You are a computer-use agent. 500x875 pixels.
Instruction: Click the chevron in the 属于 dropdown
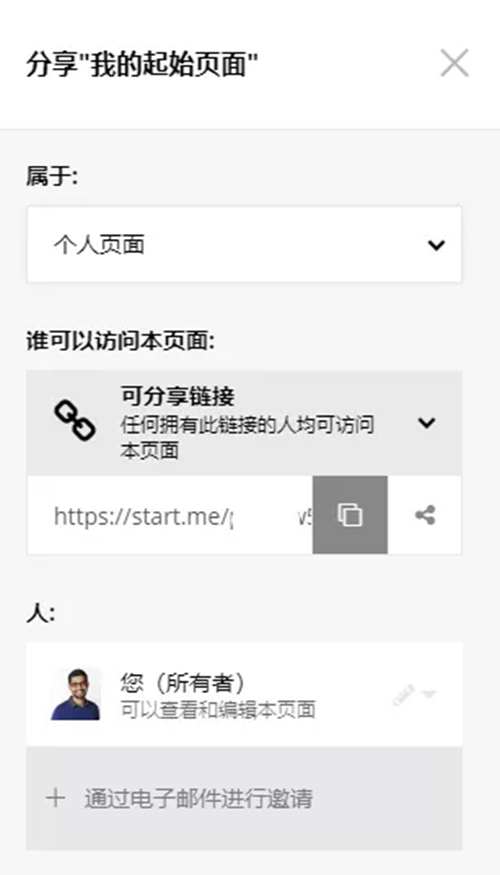[x=436, y=244]
